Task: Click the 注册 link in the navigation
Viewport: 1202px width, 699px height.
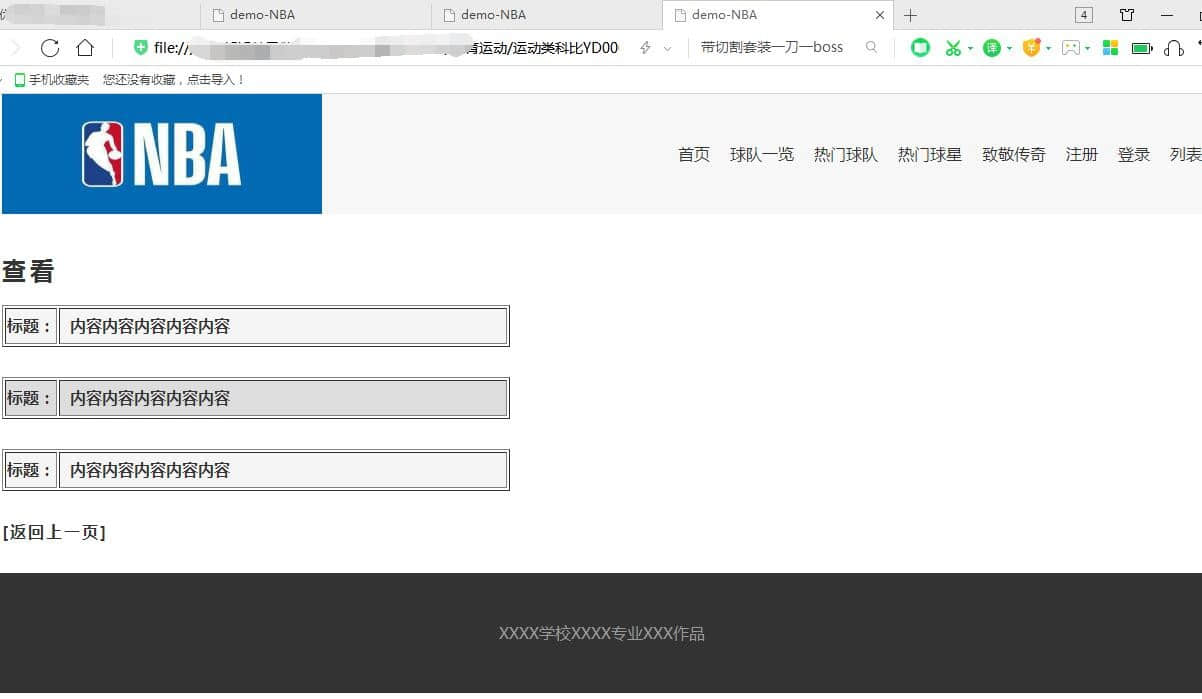Action: point(1081,154)
